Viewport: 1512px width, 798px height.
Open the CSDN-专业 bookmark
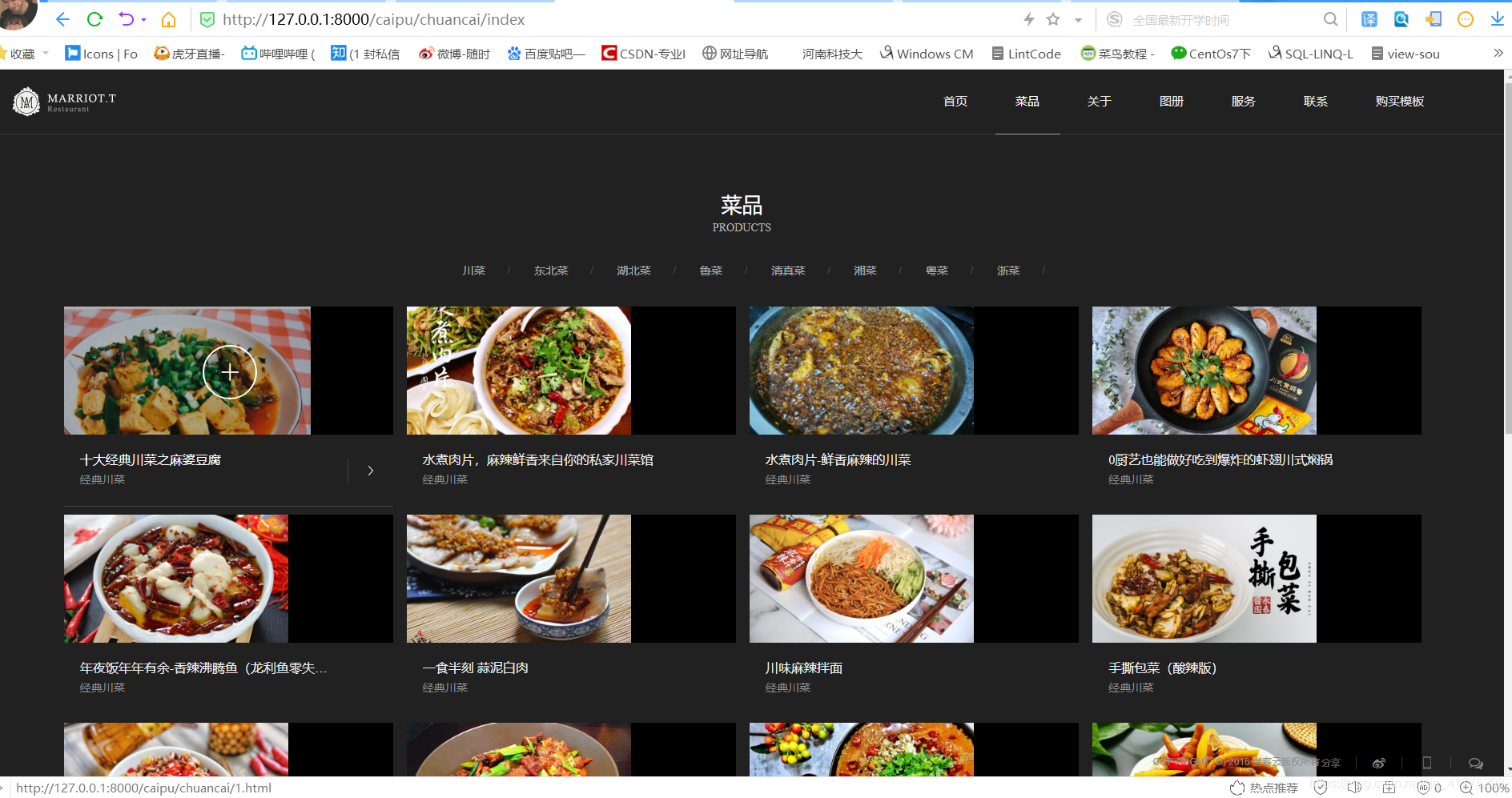click(644, 54)
